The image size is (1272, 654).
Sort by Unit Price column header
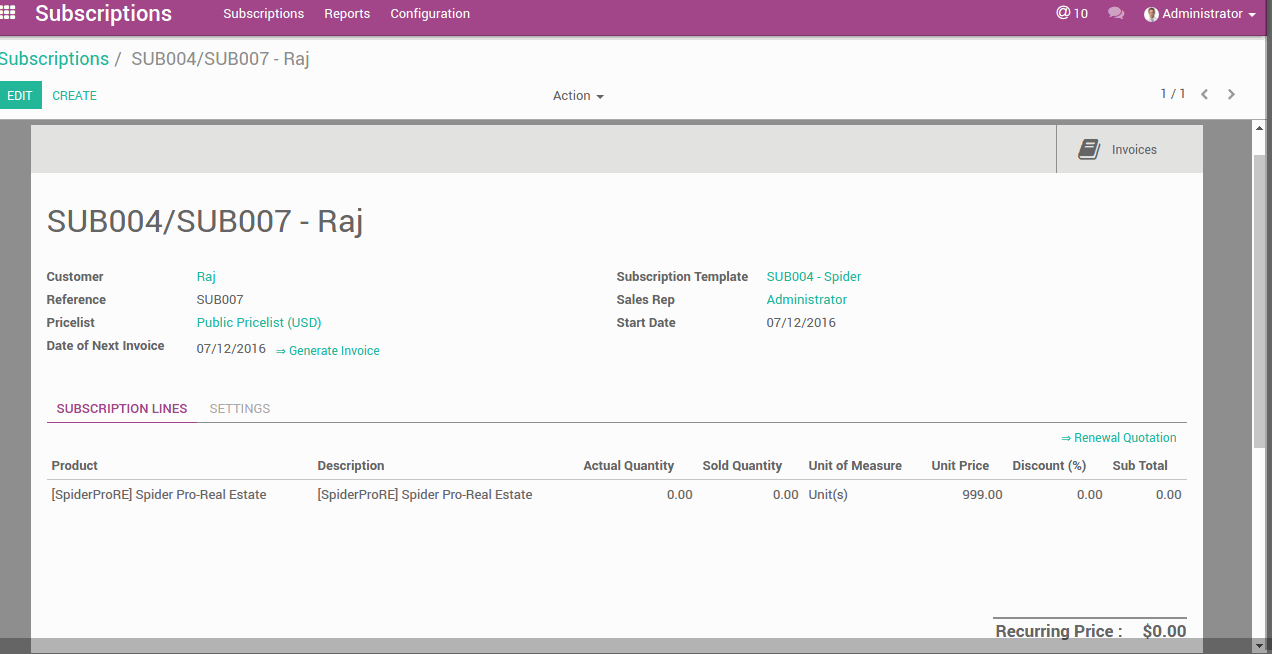coord(960,466)
